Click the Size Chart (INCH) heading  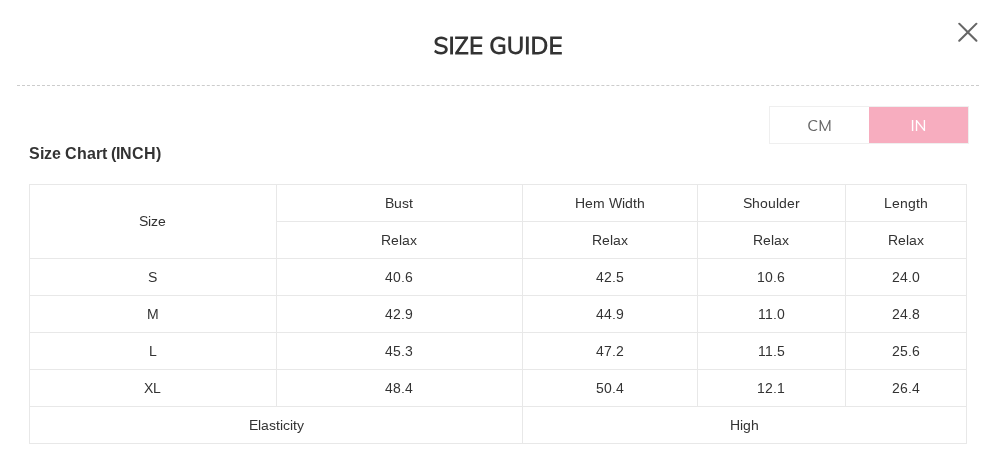[95, 153]
